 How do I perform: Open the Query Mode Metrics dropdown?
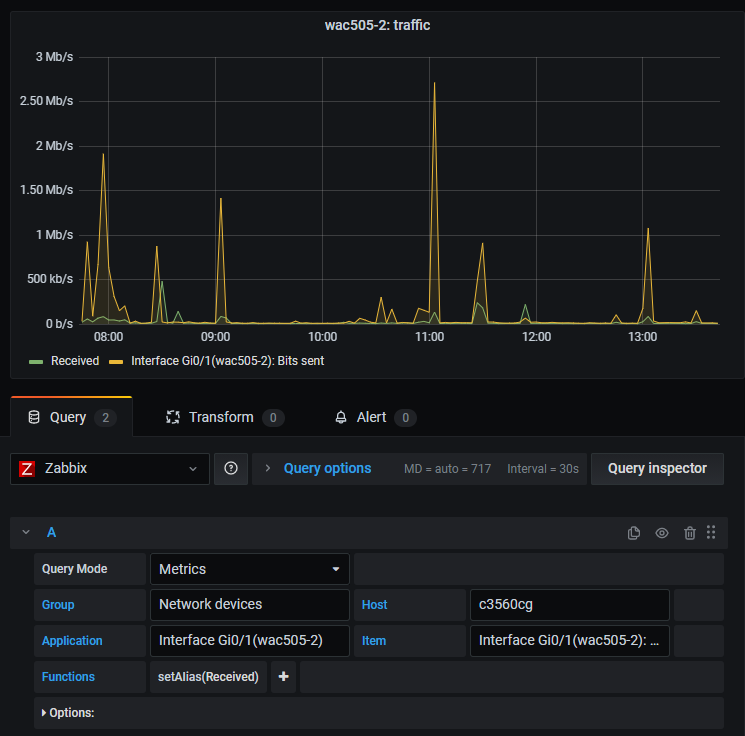[249, 569]
